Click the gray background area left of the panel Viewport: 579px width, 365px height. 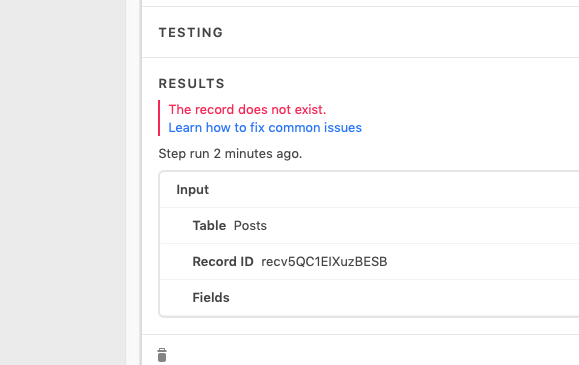coord(63,182)
